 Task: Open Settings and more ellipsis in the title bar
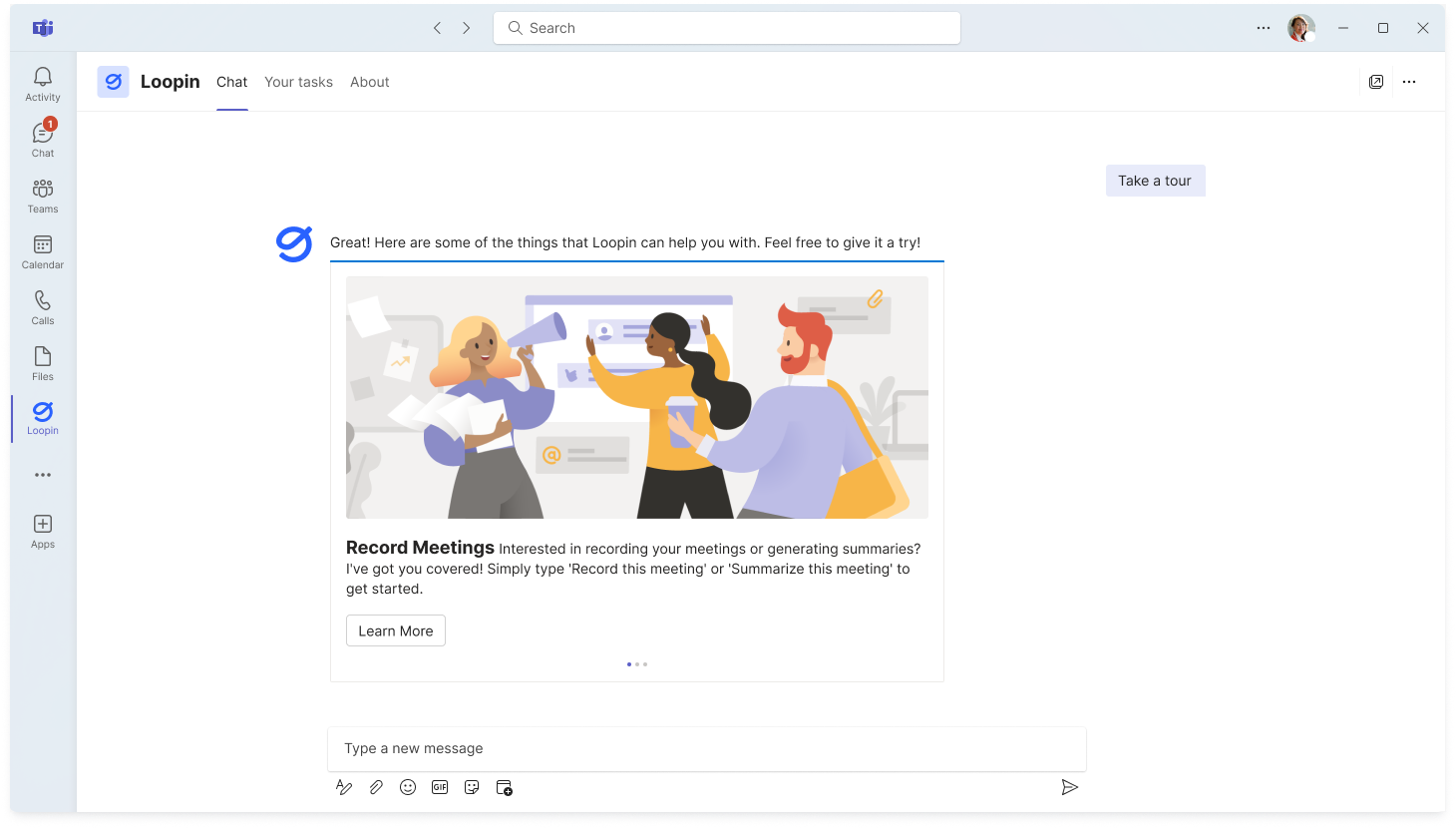pos(1264,28)
